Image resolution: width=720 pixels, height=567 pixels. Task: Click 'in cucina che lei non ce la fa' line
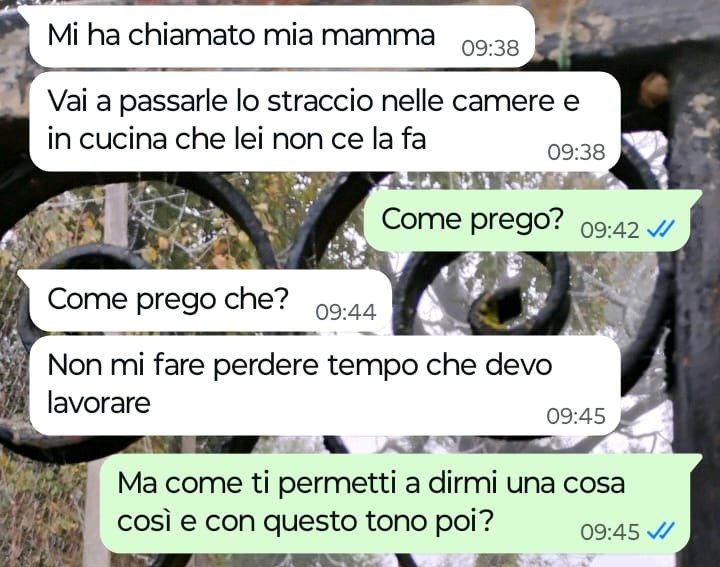tap(236, 139)
